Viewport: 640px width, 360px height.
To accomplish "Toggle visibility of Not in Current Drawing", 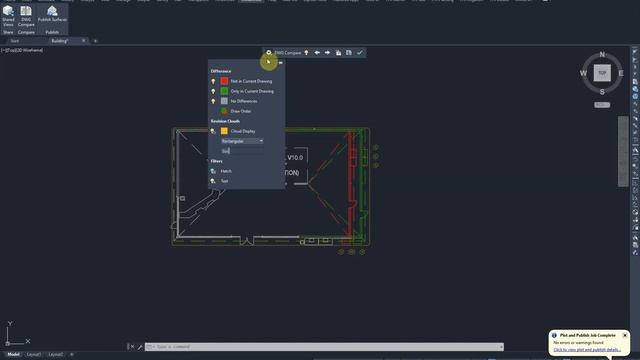I will (x=213, y=81).
